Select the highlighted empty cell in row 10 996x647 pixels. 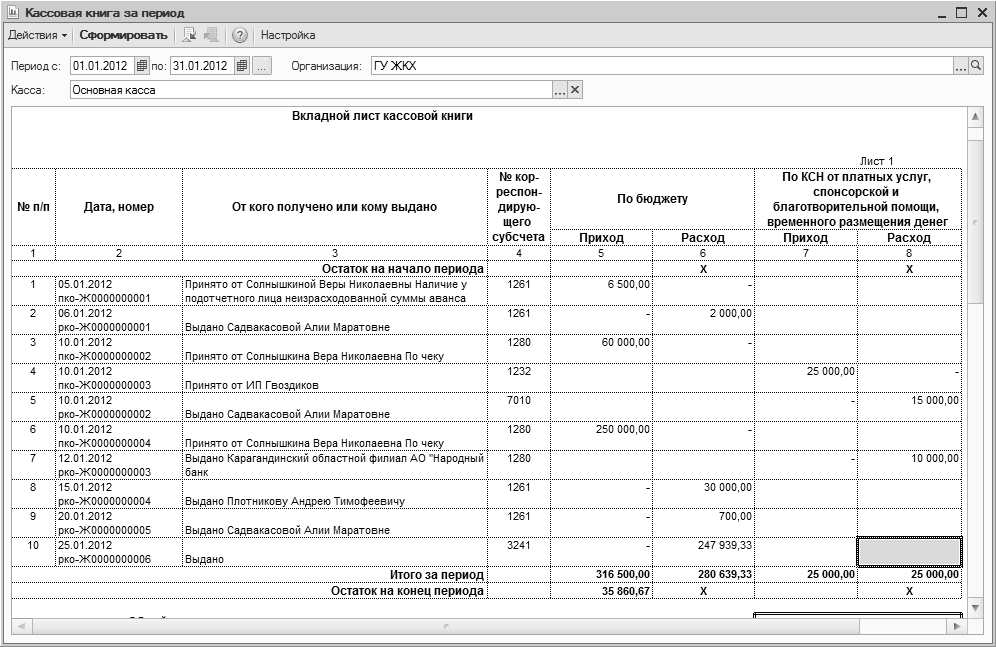909,552
